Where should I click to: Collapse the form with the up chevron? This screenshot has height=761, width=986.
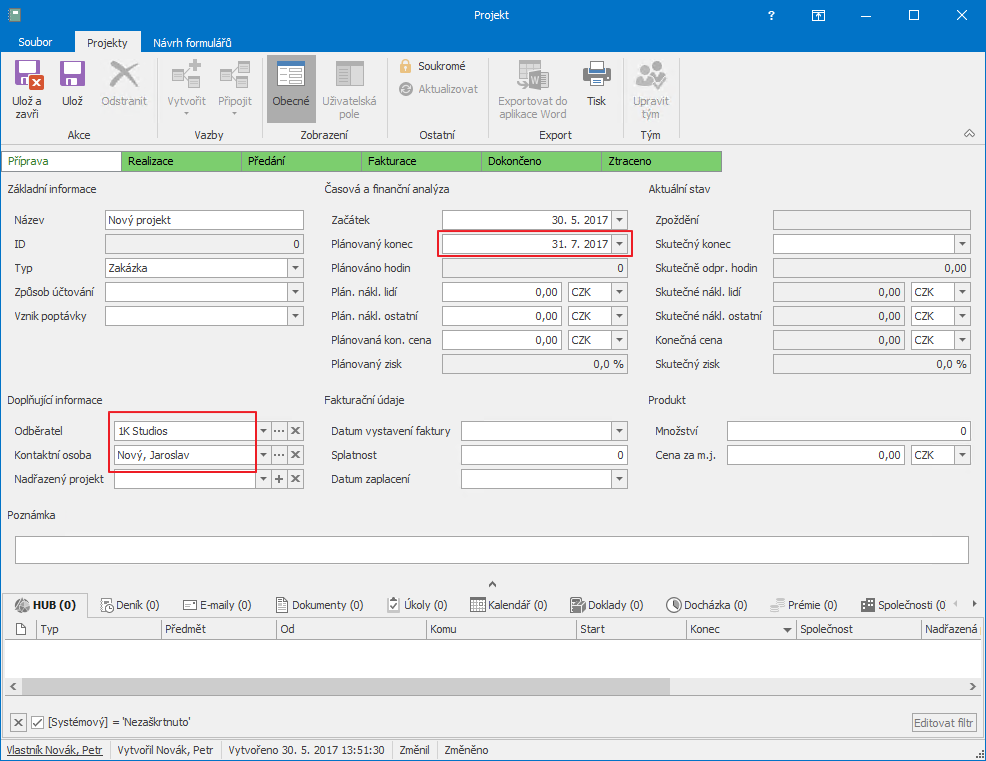pos(492,584)
